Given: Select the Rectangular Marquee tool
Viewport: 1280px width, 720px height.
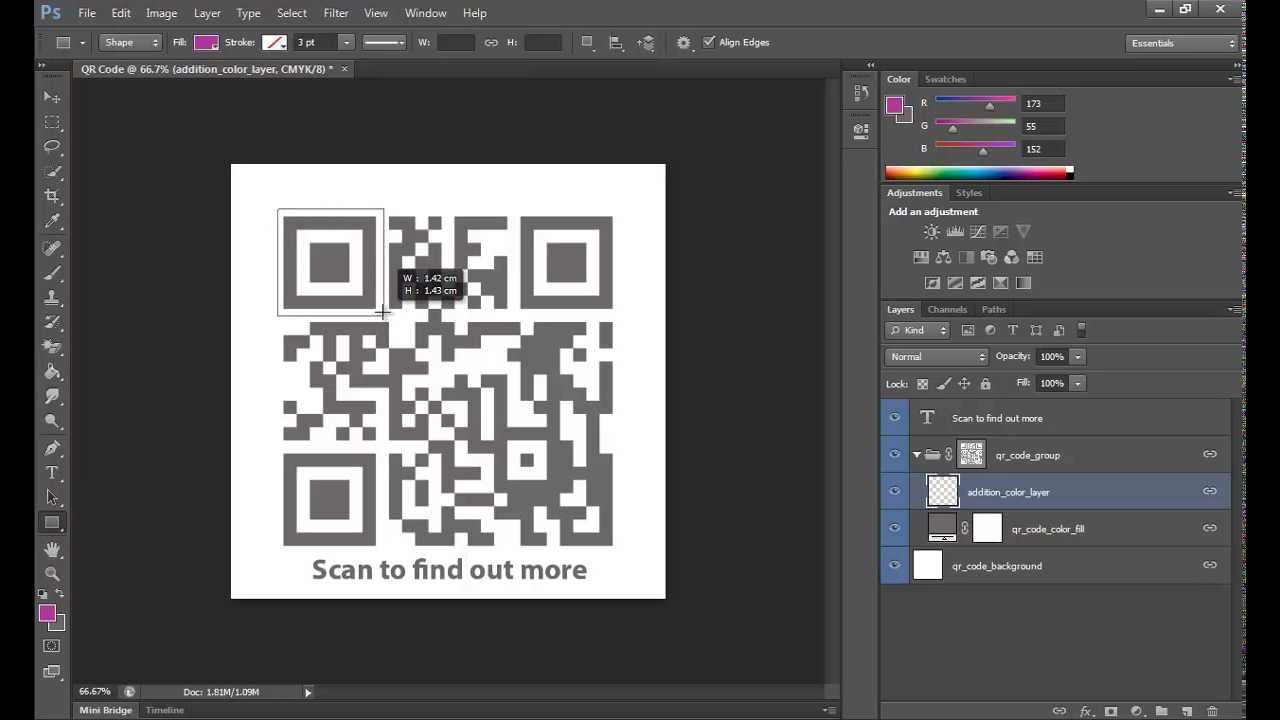Looking at the screenshot, I should (x=52, y=122).
